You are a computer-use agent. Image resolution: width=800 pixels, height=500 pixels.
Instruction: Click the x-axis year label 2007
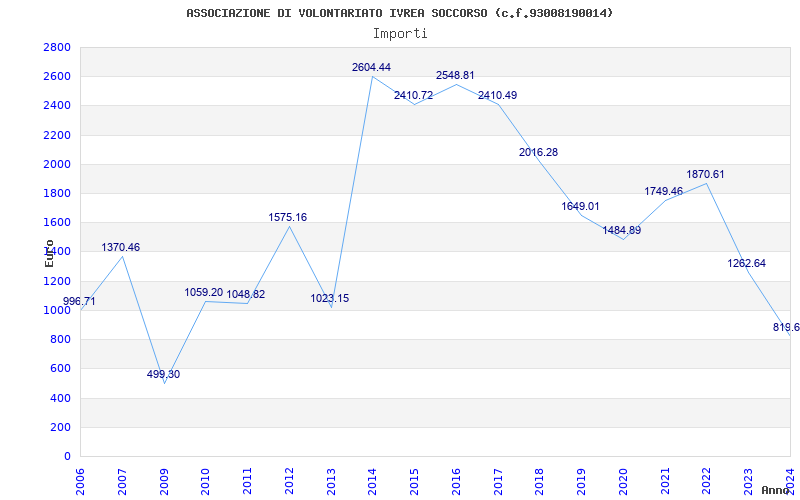[122, 481]
